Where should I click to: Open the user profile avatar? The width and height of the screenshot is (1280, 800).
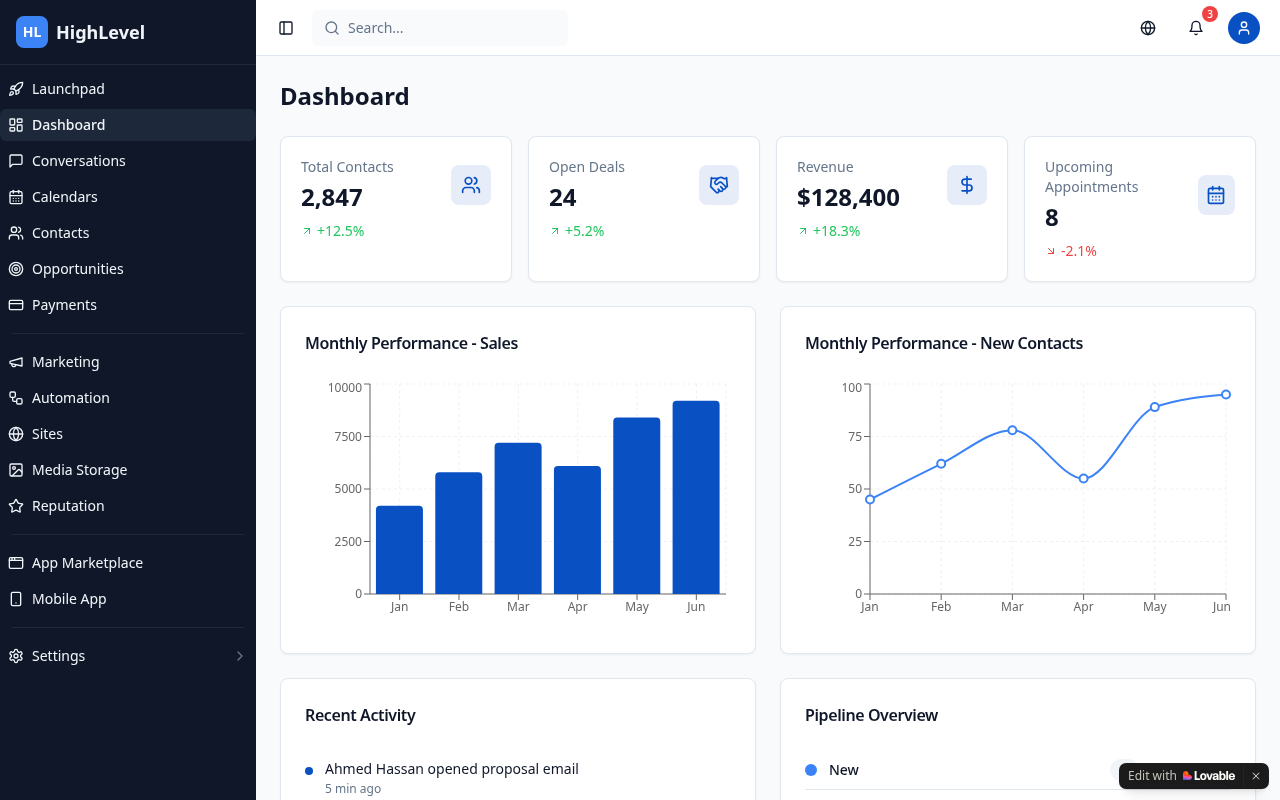tap(1244, 28)
